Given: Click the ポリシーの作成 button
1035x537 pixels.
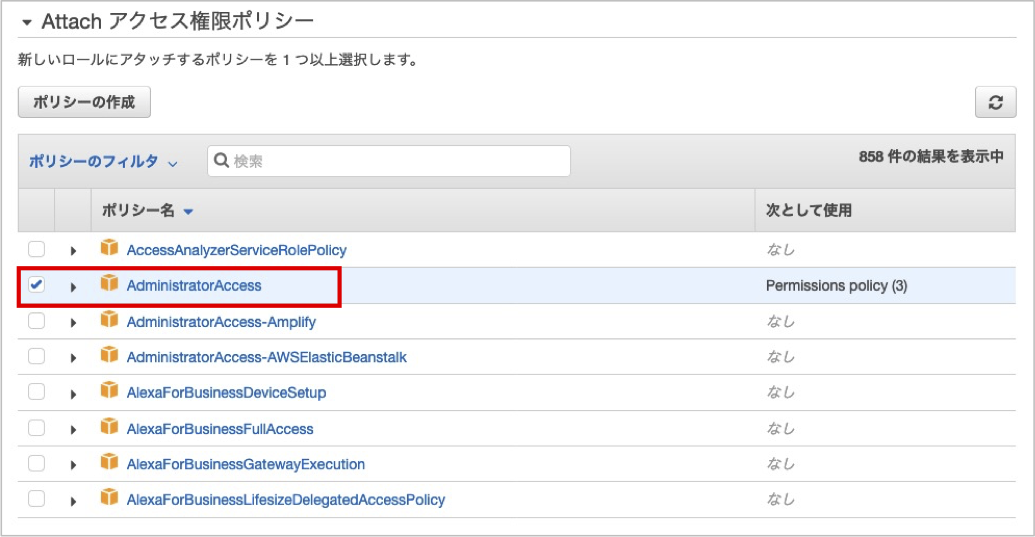Looking at the screenshot, I should tap(84, 102).
